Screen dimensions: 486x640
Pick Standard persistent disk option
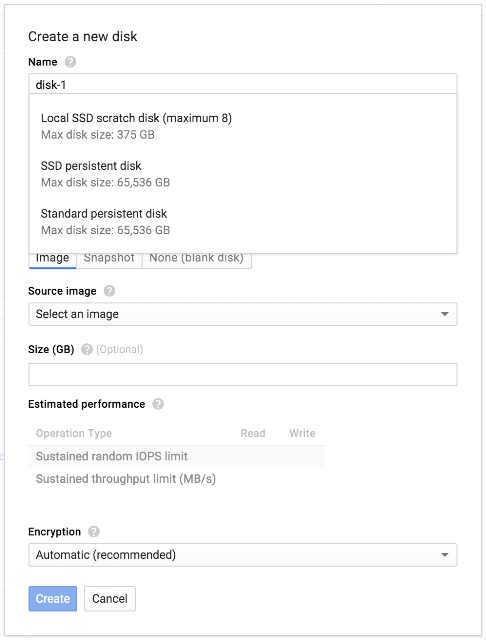point(243,222)
